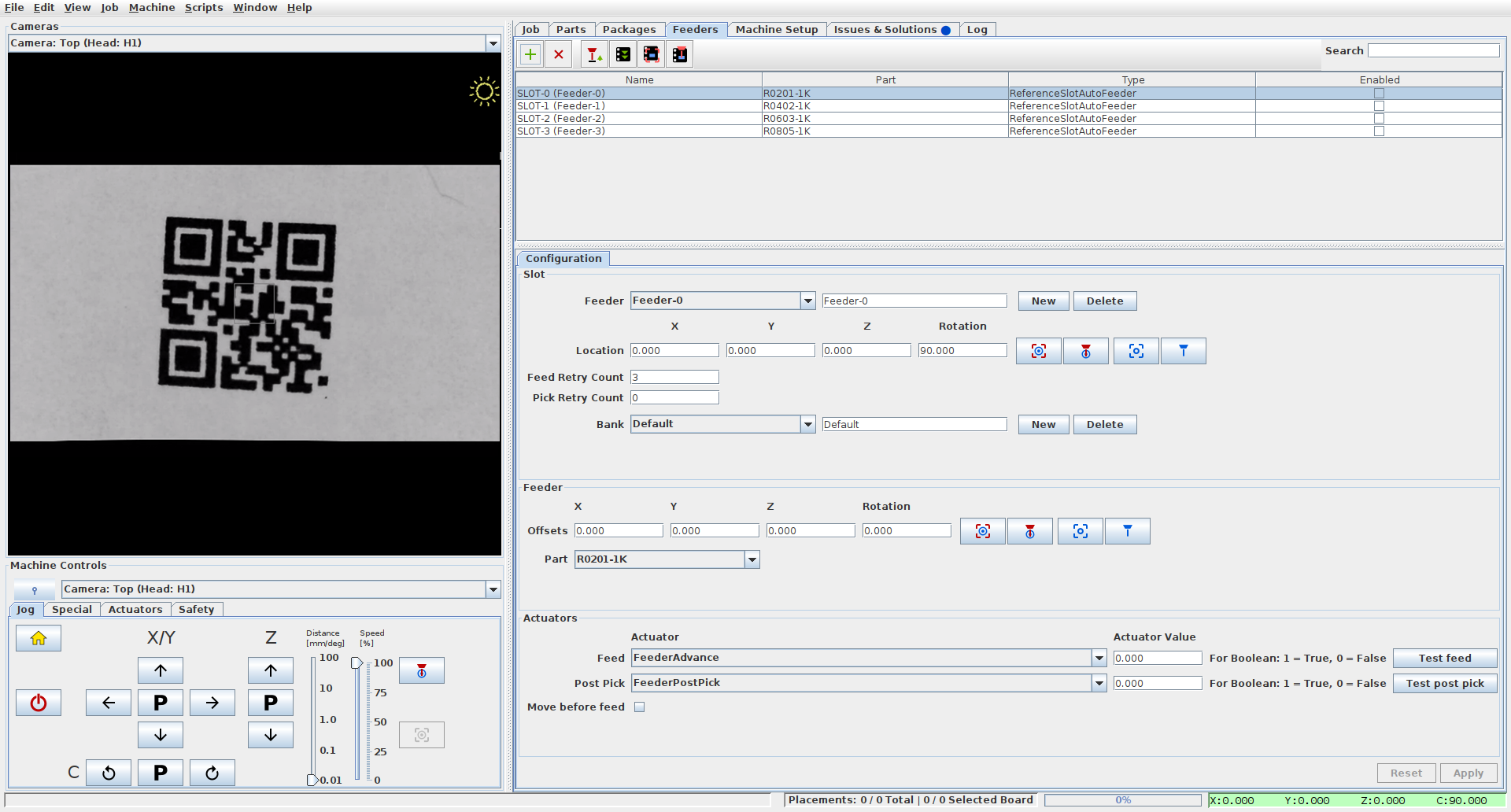Open Machine Controls tool selector dropdown
The image size is (1511, 812).
tap(493, 589)
